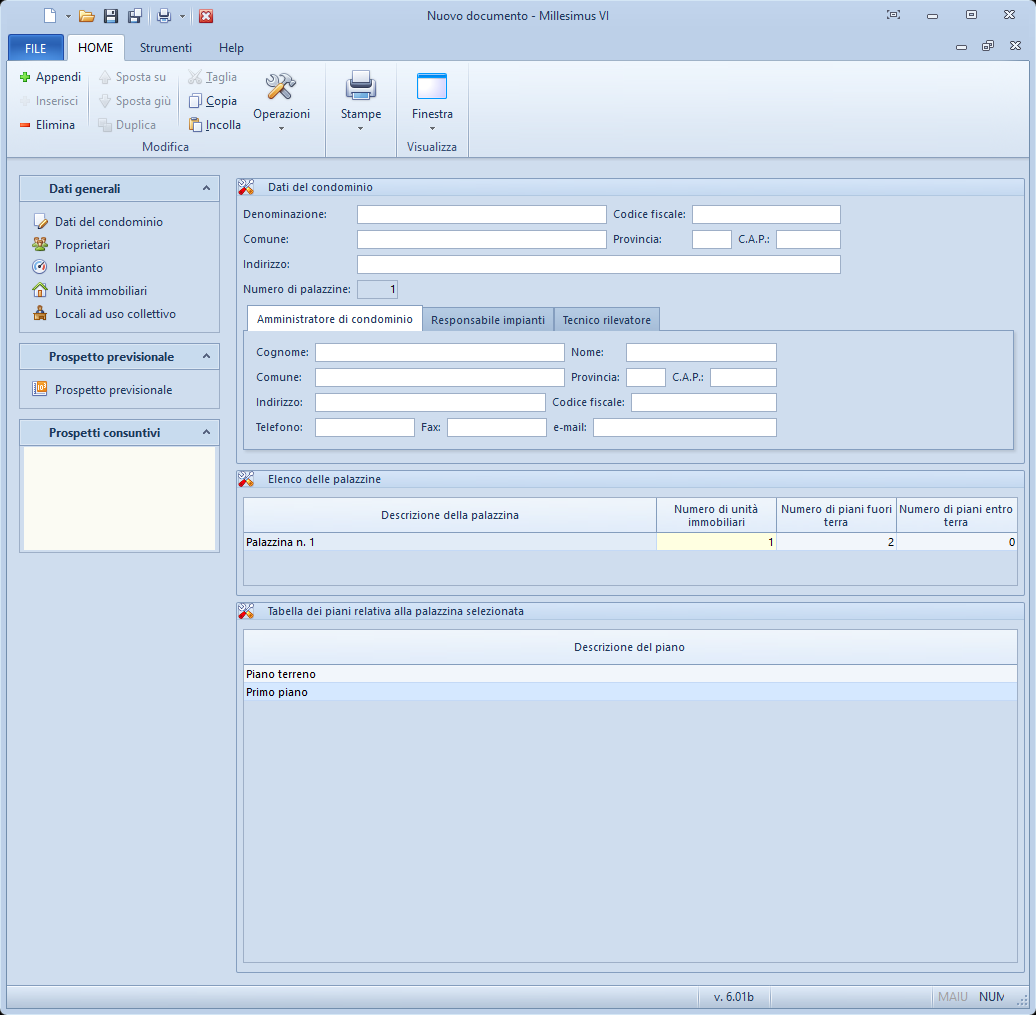Collapse the Prospetti consuntivi panel

tap(206, 433)
